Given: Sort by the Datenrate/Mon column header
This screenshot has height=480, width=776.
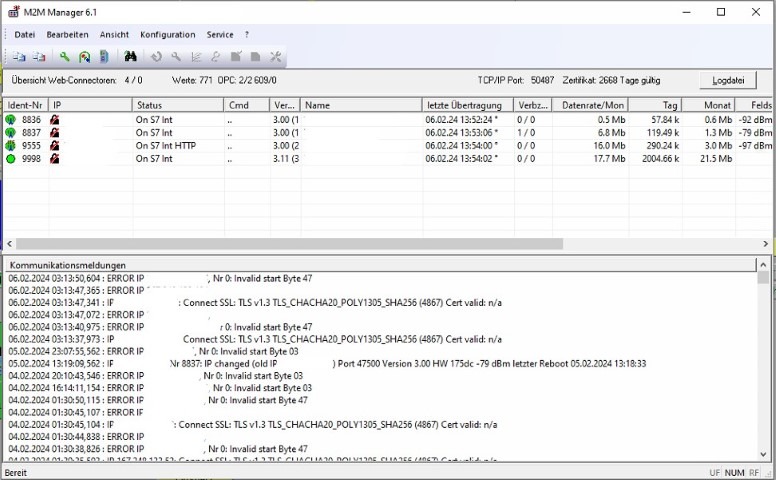Looking at the screenshot, I should point(590,105).
